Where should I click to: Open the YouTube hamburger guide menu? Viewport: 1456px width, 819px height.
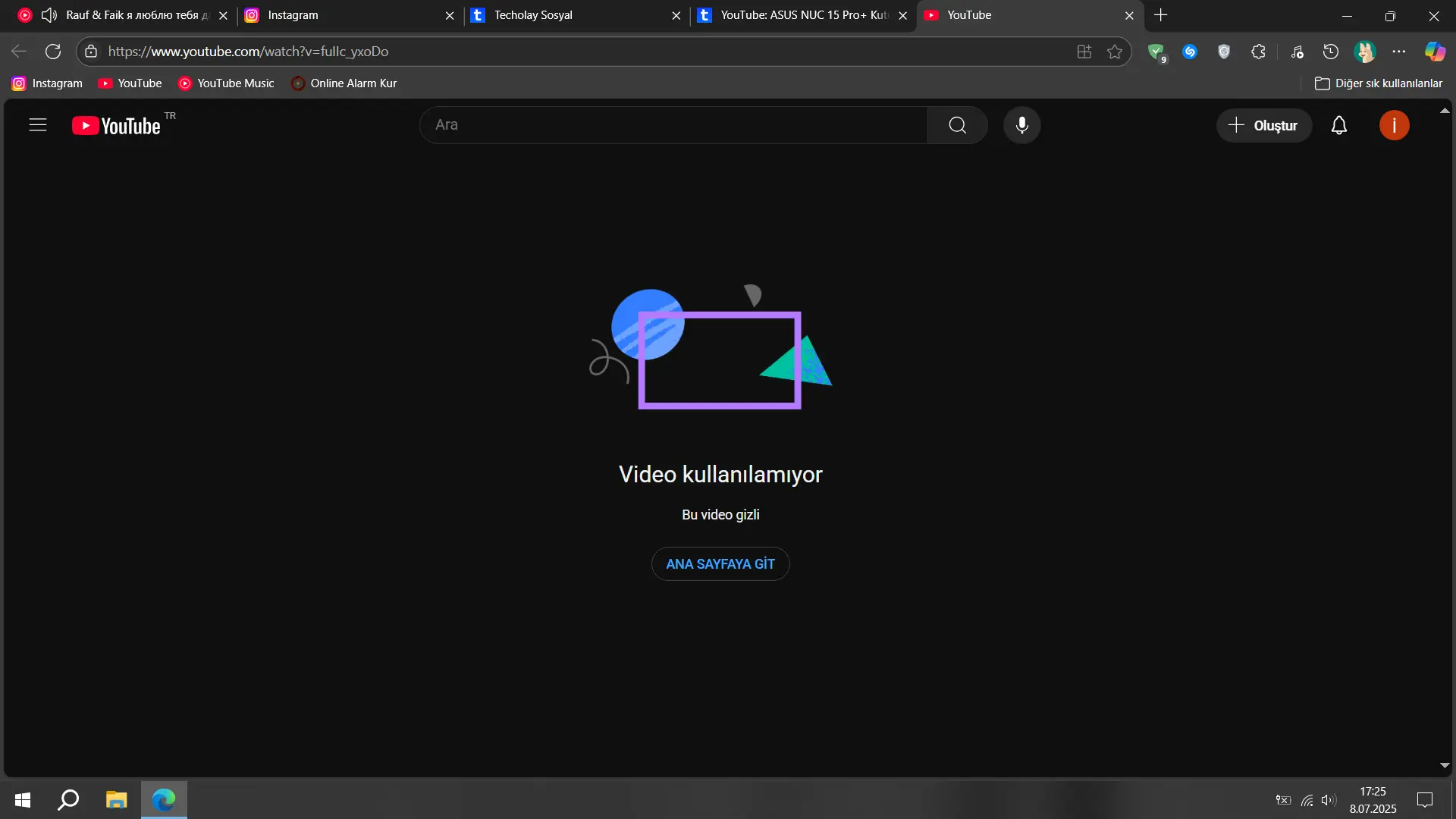coord(38,125)
